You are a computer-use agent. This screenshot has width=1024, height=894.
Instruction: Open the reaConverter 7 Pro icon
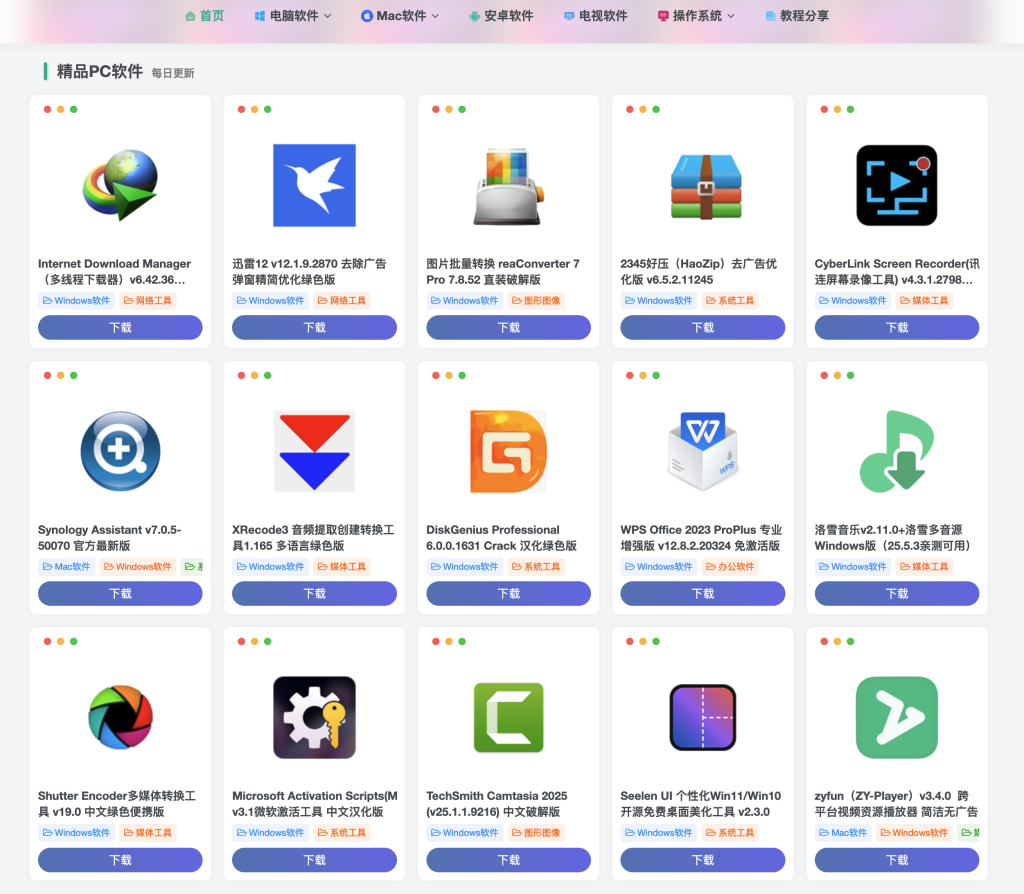(508, 185)
